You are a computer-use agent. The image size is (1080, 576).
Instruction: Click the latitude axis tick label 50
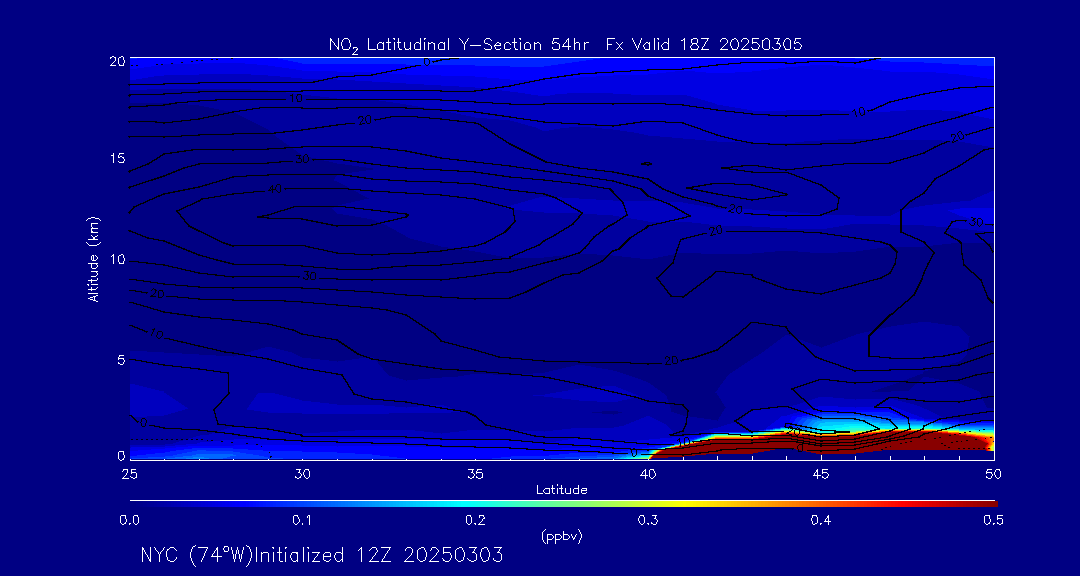click(x=994, y=474)
